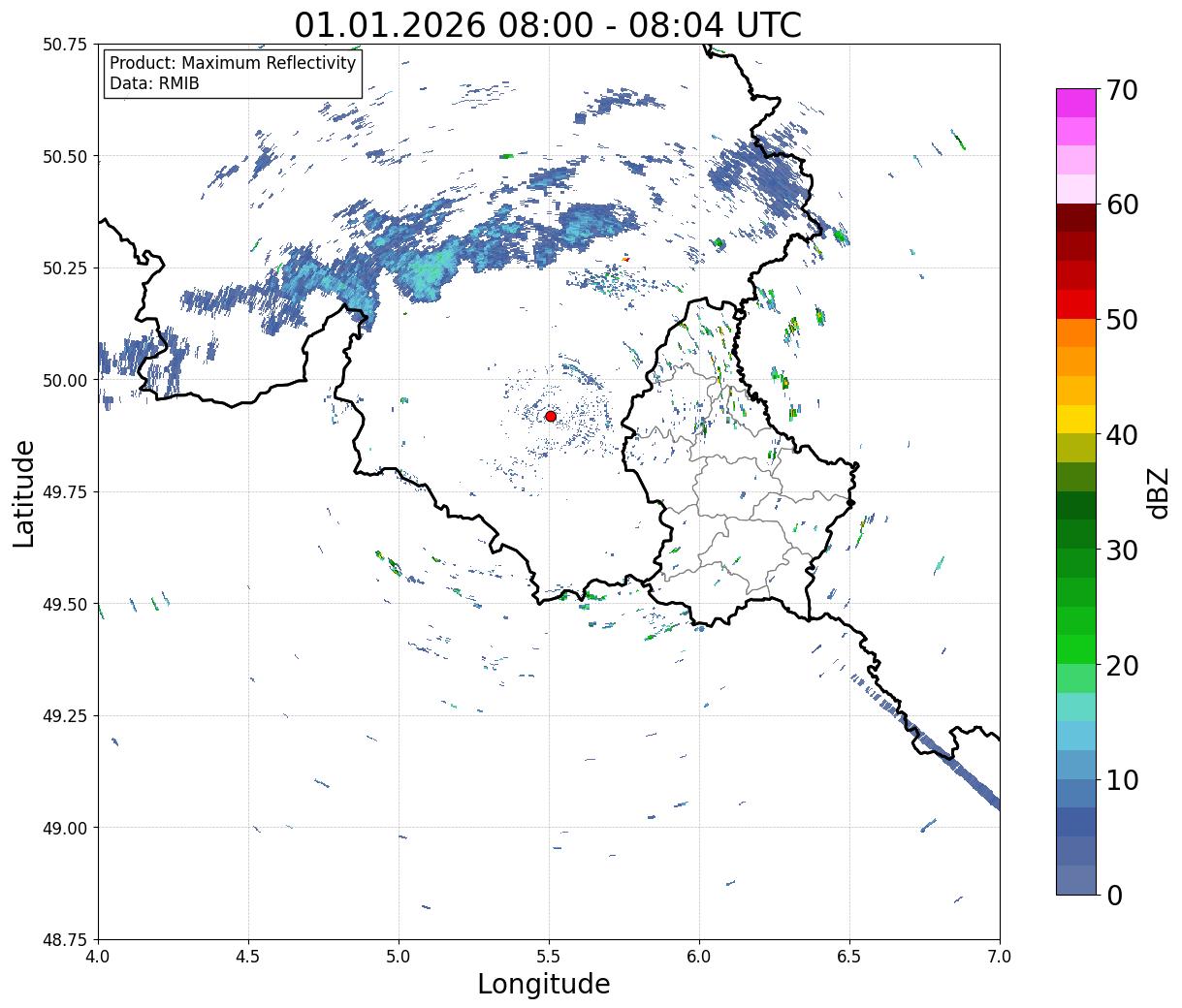Click the colorbar tick label 50
The image size is (1182, 1008).
click(x=1122, y=320)
